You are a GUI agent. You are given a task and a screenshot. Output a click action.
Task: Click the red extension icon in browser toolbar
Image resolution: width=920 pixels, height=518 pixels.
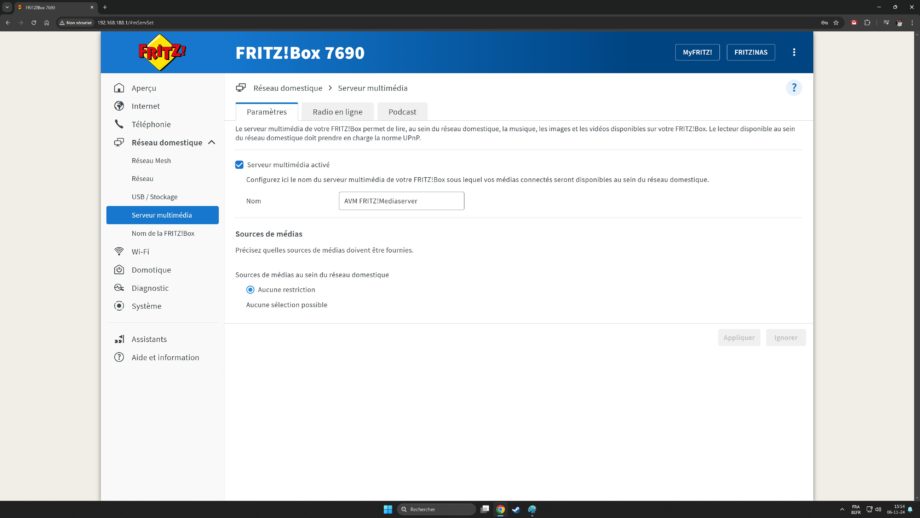tap(854, 22)
